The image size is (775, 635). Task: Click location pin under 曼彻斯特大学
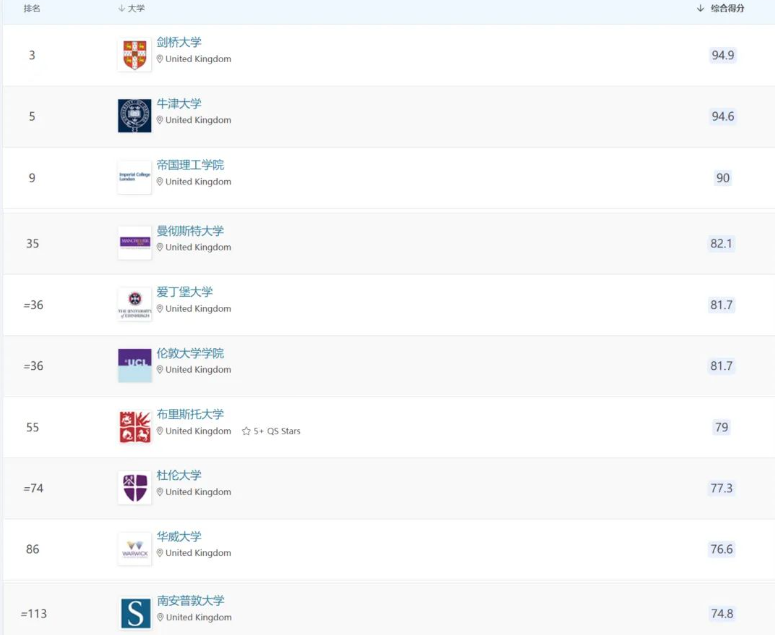(160, 247)
